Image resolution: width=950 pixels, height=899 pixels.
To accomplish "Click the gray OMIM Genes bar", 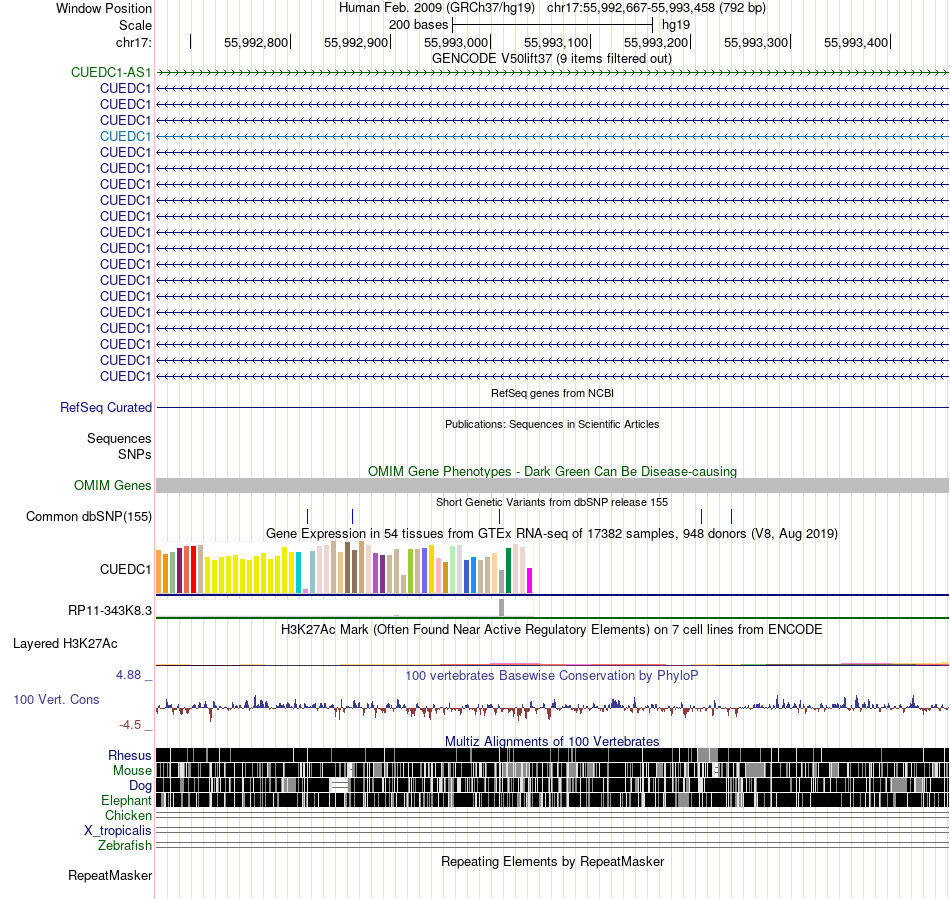I will pyautogui.click(x=552, y=485).
